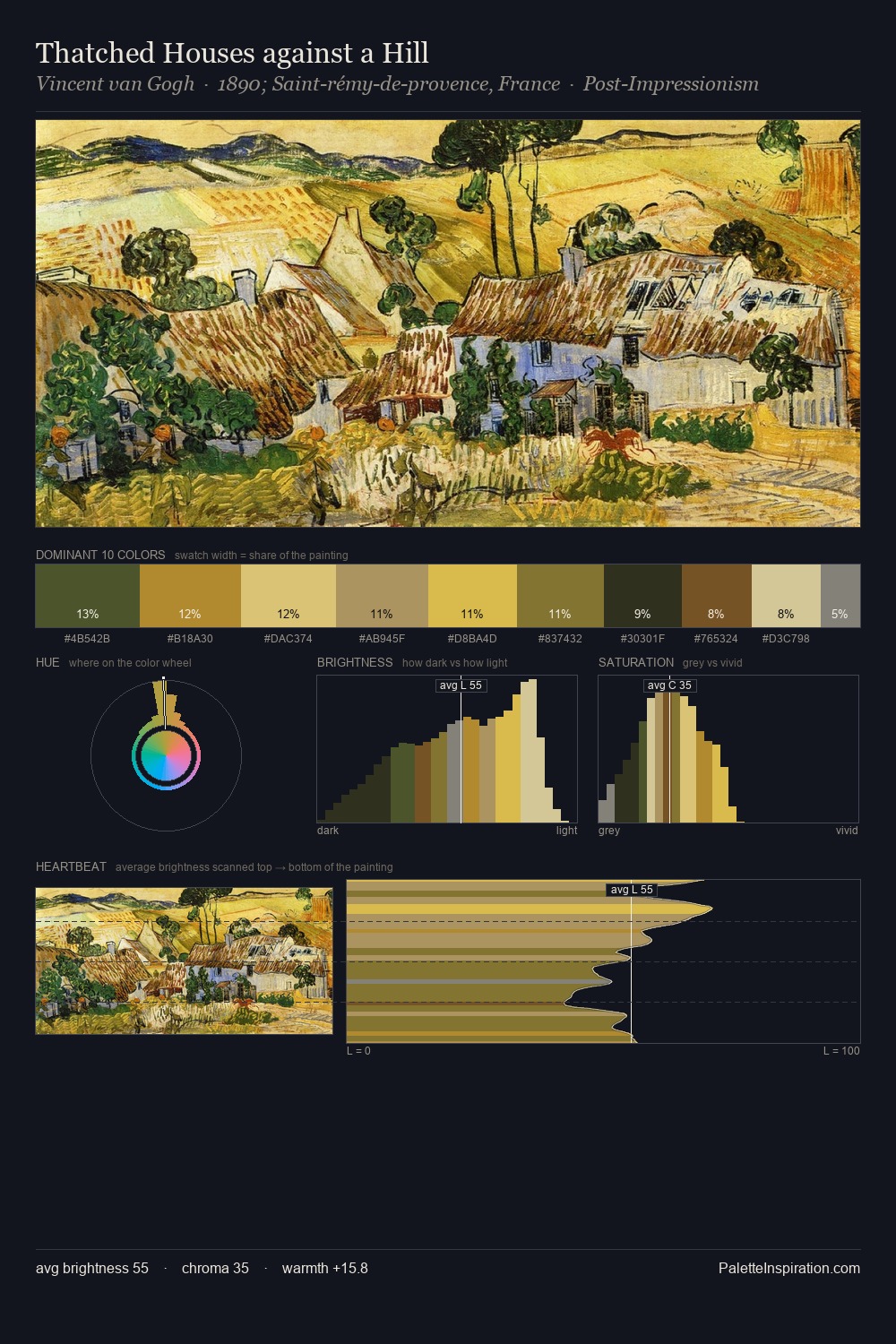The width and height of the screenshot is (896, 1344).
Task: Click the main Thatched Houses painting image
Action: 448,323
